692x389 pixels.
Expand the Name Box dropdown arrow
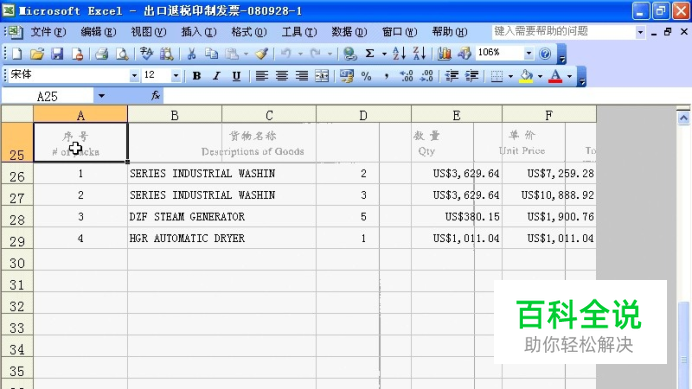point(102,96)
